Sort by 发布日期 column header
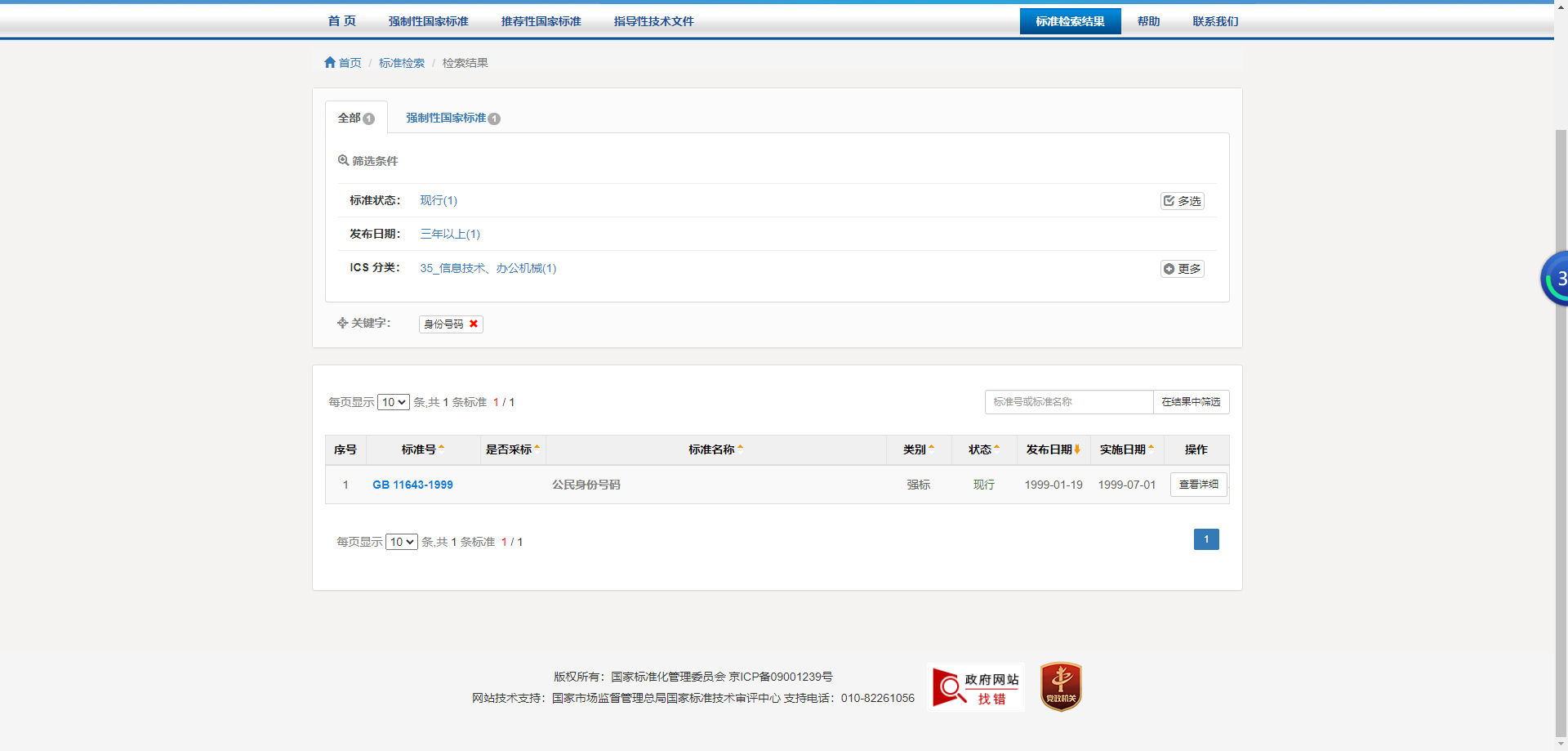The height and width of the screenshot is (751, 1568). [1053, 449]
